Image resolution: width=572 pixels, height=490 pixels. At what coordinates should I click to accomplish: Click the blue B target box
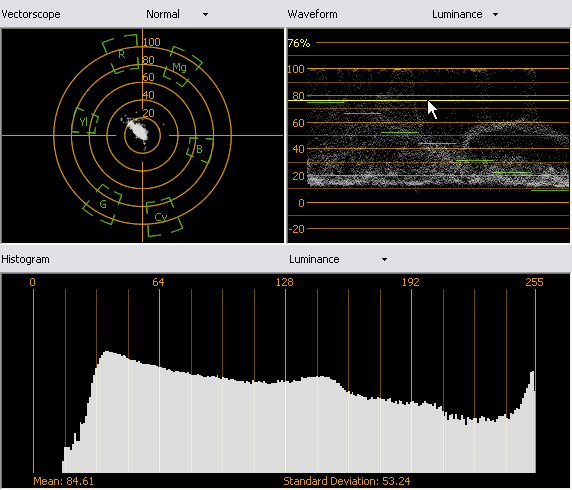click(200, 150)
